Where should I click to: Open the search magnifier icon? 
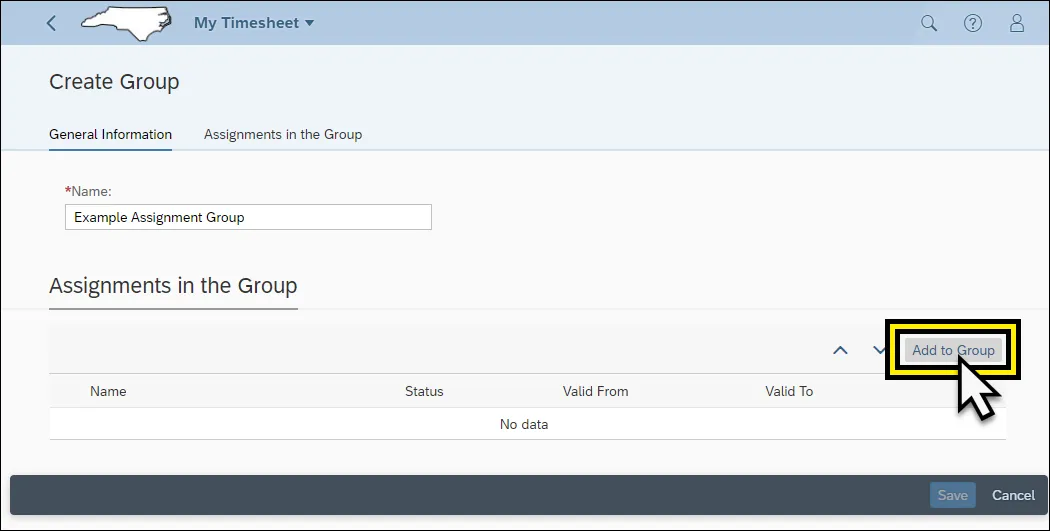pyautogui.click(x=929, y=23)
